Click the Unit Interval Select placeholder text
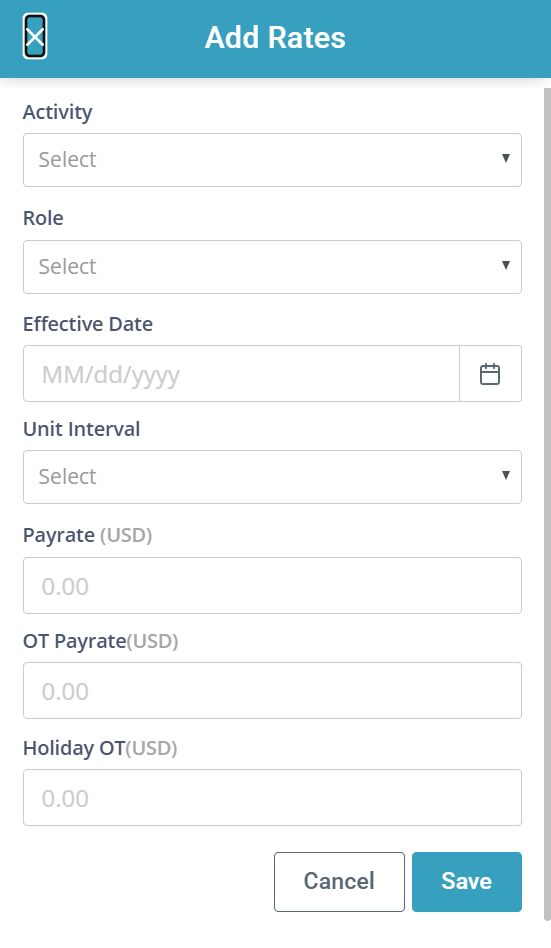This screenshot has height=948, width=551. point(67,476)
